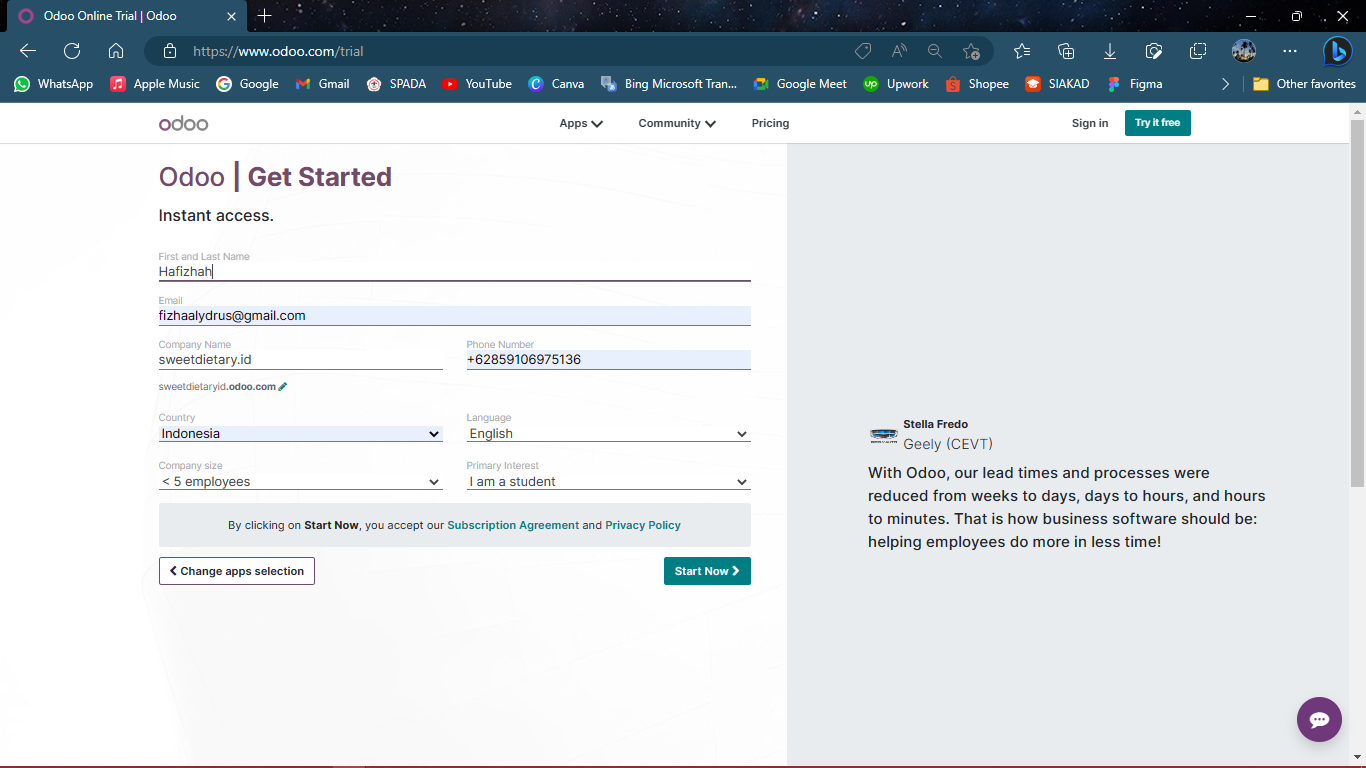Add this page to favorites star icon
This screenshot has height=768, width=1366.
(971, 51)
